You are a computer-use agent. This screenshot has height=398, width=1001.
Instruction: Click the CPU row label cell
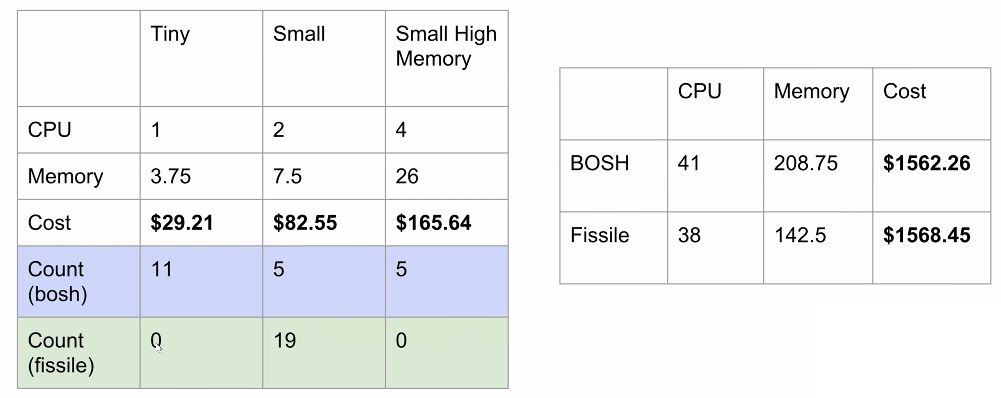[79, 130]
